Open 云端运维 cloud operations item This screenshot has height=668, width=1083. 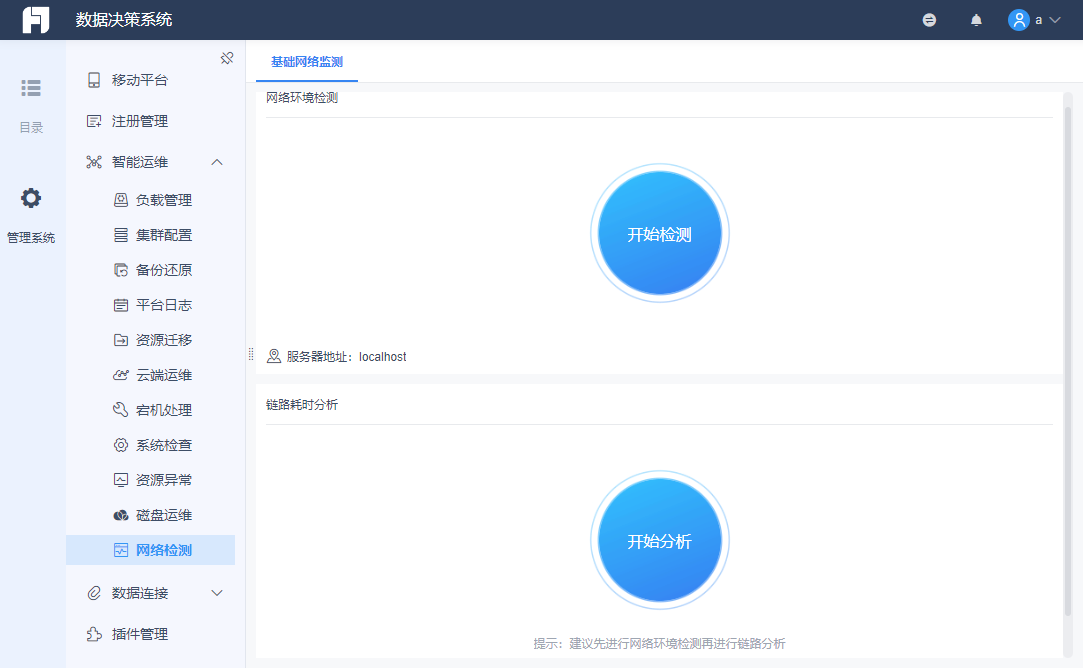(x=152, y=375)
